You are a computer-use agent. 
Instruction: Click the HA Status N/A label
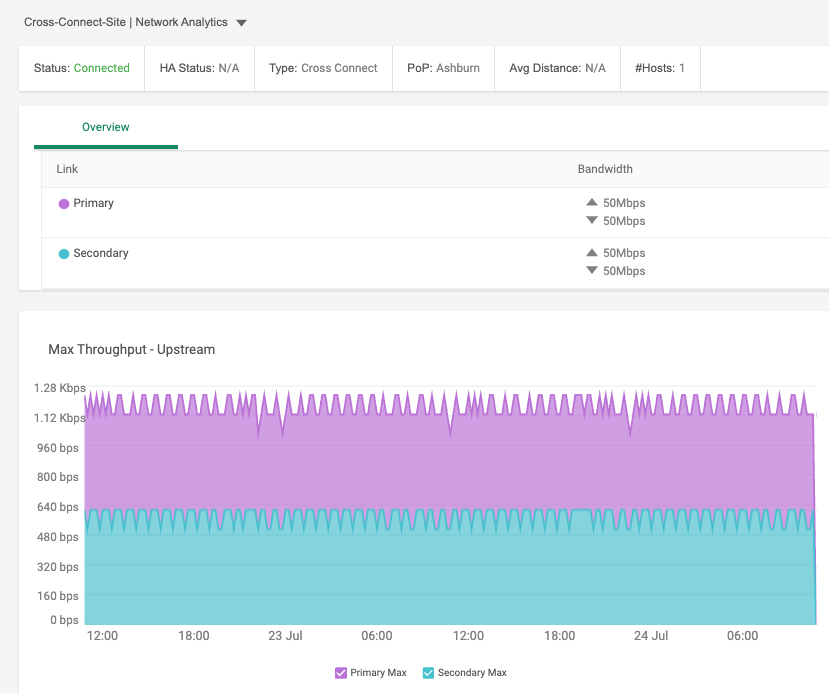point(199,68)
